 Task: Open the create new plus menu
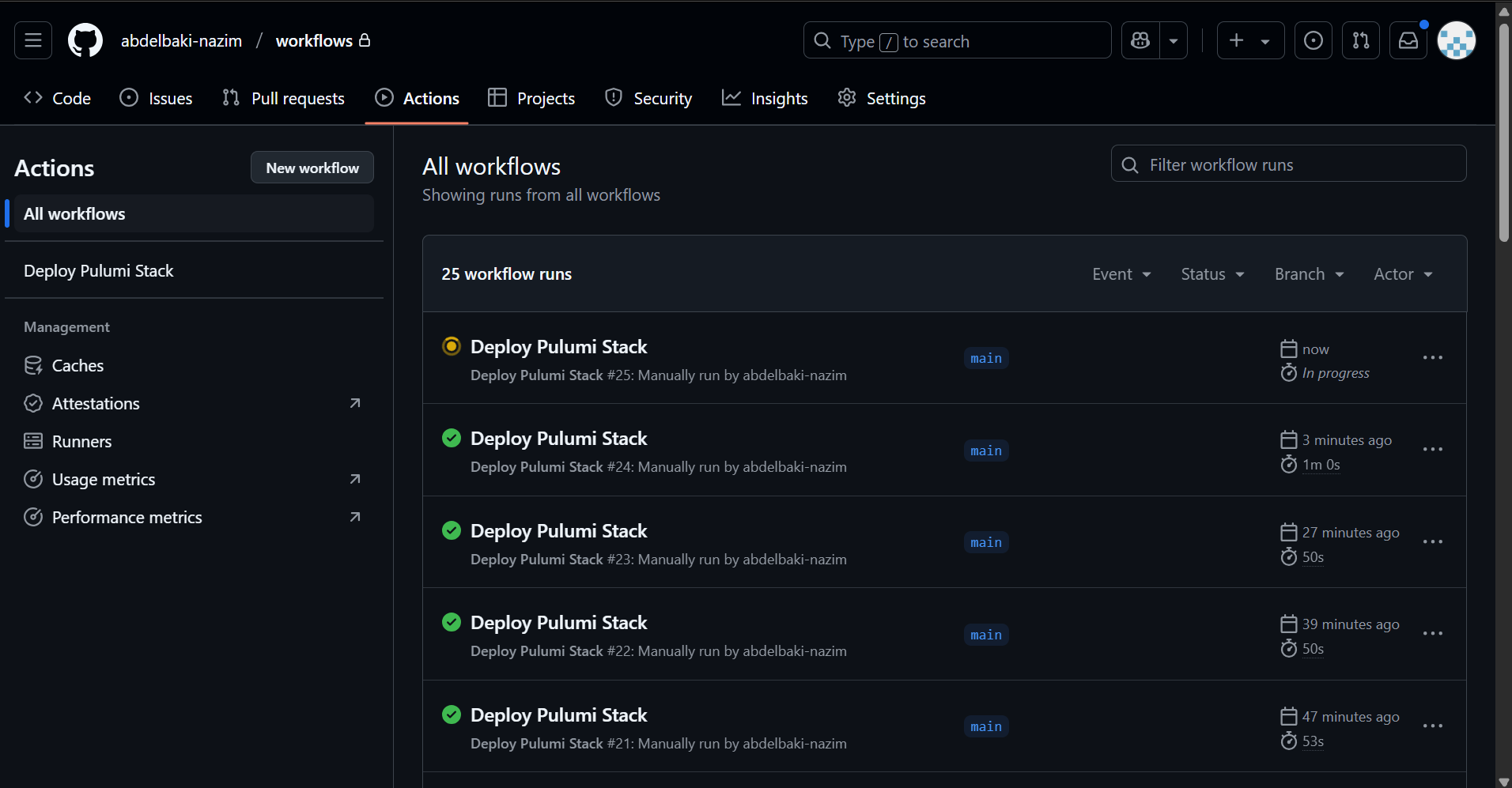[x=1250, y=40]
